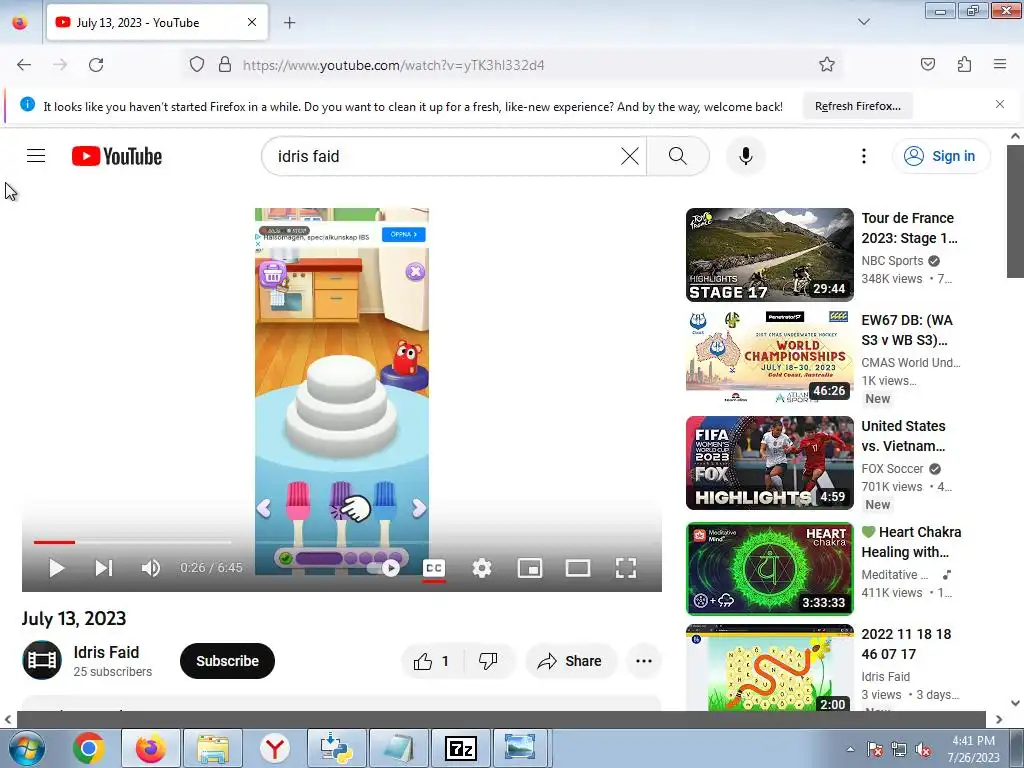List all tabs dropdown arrow
This screenshot has width=1024, height=768.
(863, 22)
